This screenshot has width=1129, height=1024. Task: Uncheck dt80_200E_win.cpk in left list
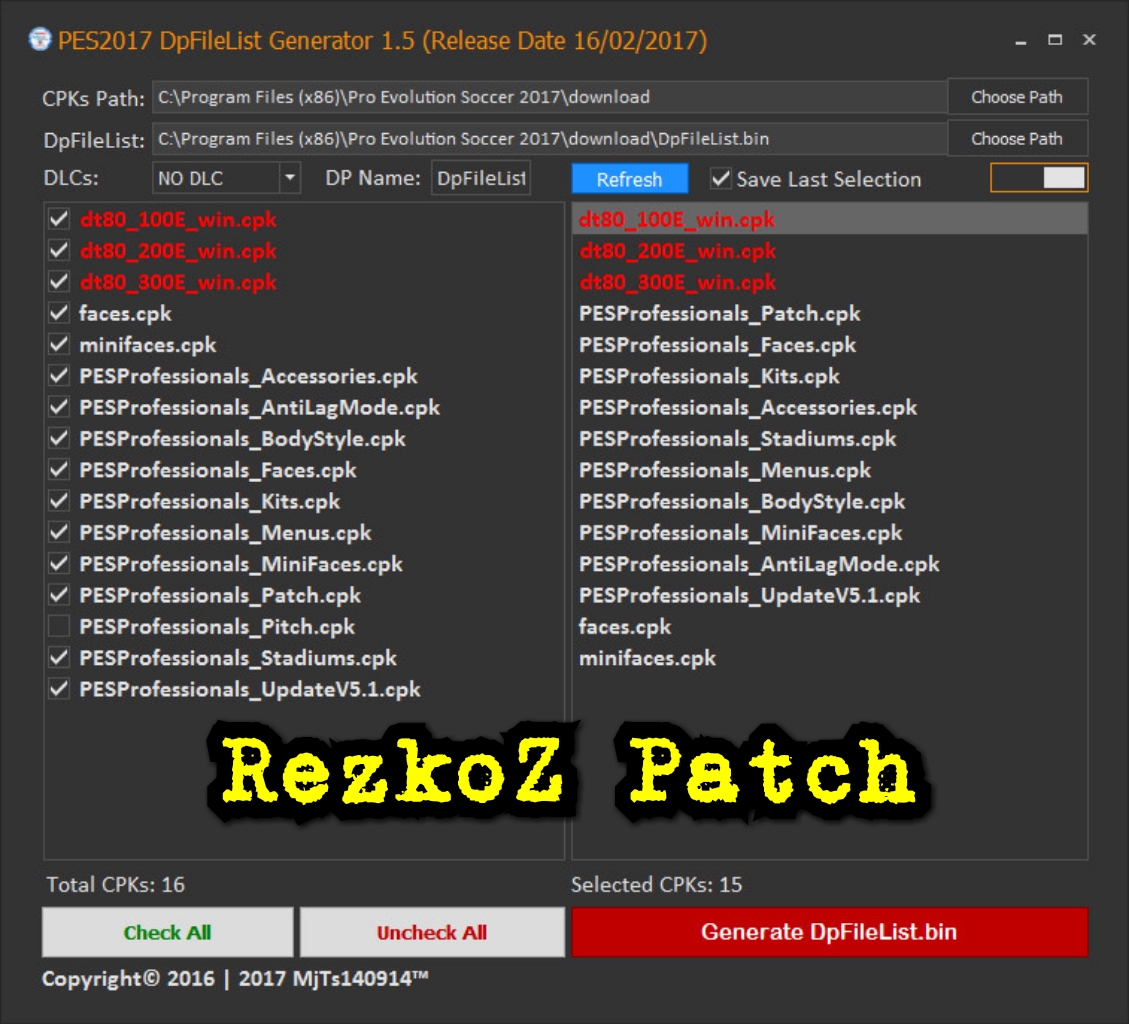pyautogui.click(x=59, y=251)
